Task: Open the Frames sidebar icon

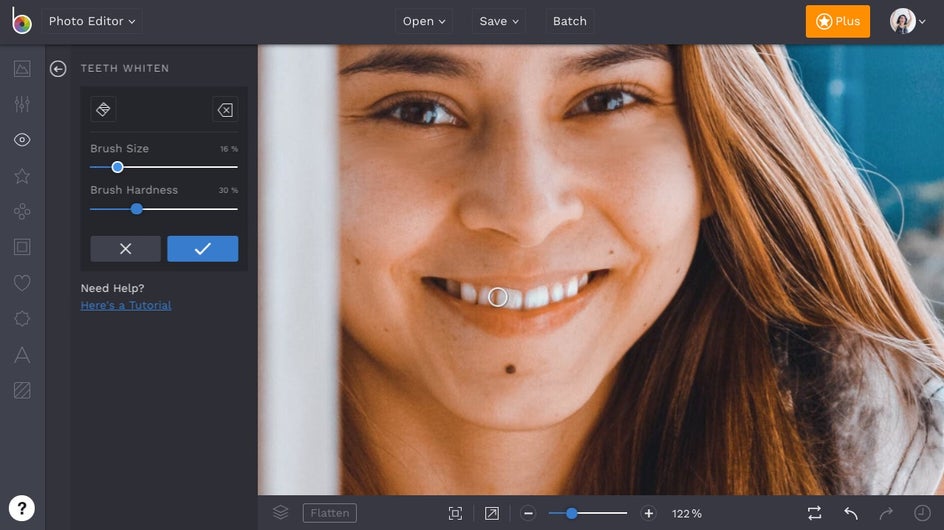Action: pyautogui.click(x=22, y=247)
